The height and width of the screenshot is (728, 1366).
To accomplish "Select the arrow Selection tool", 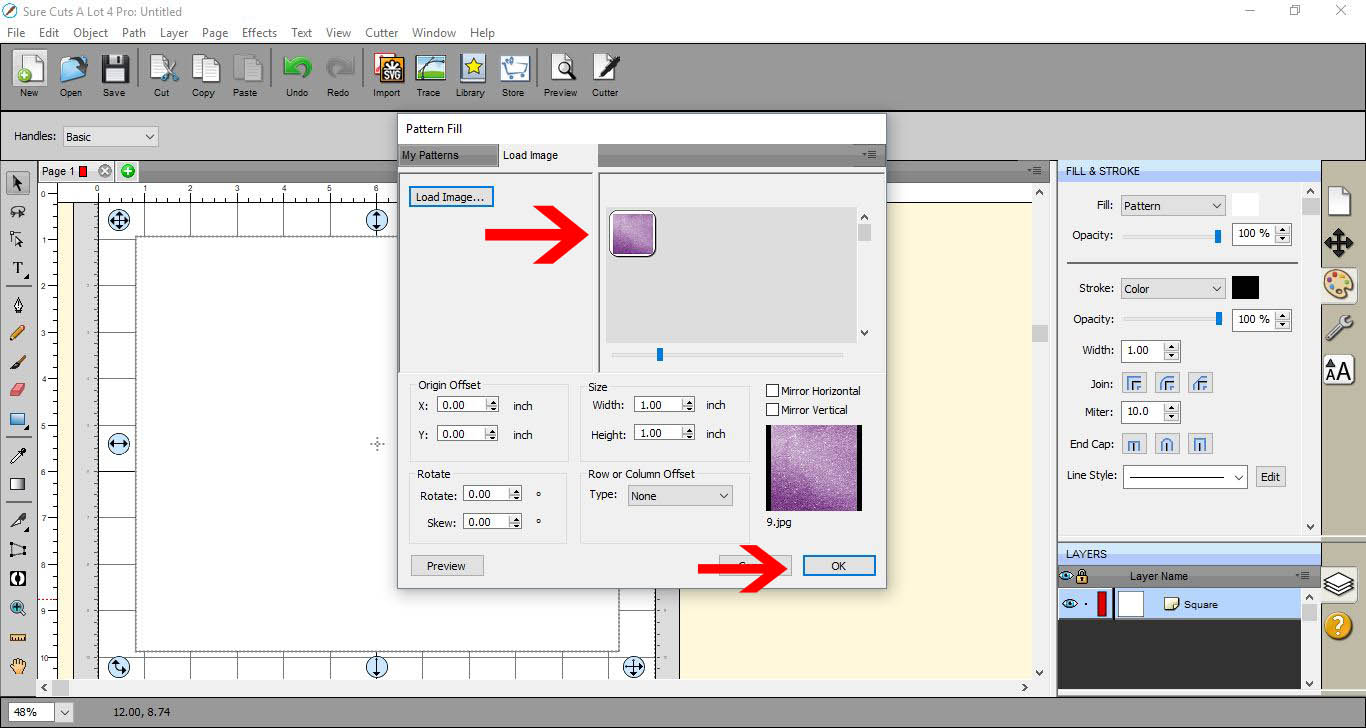I will pyautogui.click(x=18, y=183).
